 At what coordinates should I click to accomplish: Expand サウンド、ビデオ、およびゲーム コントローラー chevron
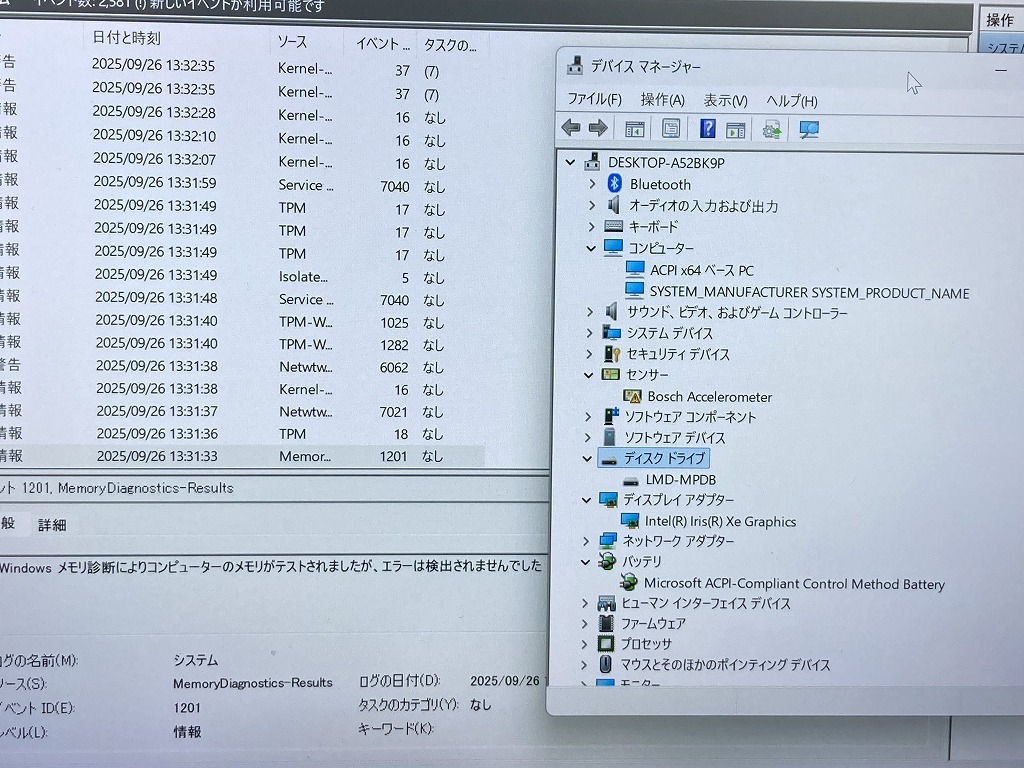590,312
